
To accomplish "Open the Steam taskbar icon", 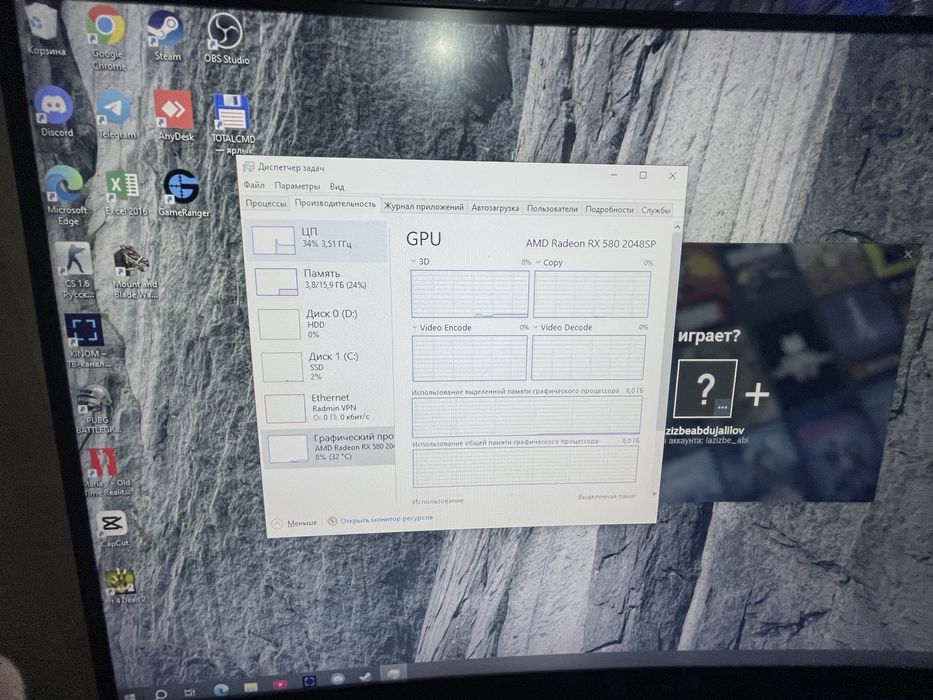I will tap(365, 677).
